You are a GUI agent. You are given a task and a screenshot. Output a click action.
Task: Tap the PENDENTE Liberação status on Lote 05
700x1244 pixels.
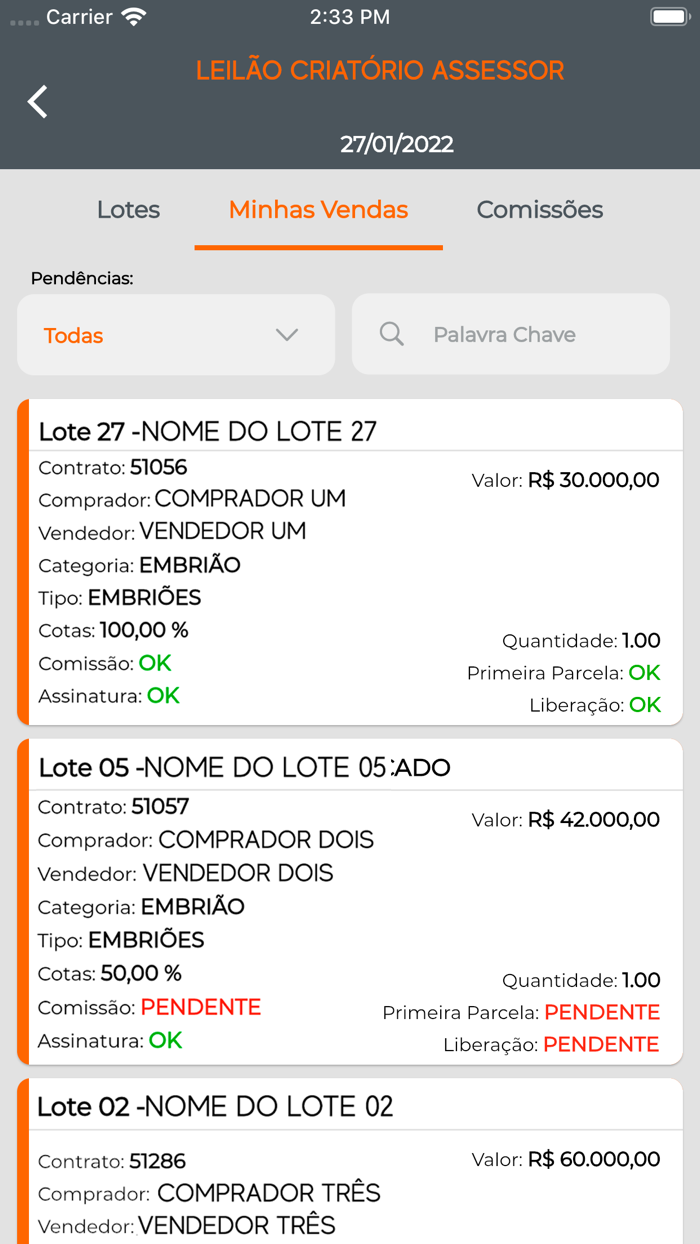click(x=601, y=1044)
